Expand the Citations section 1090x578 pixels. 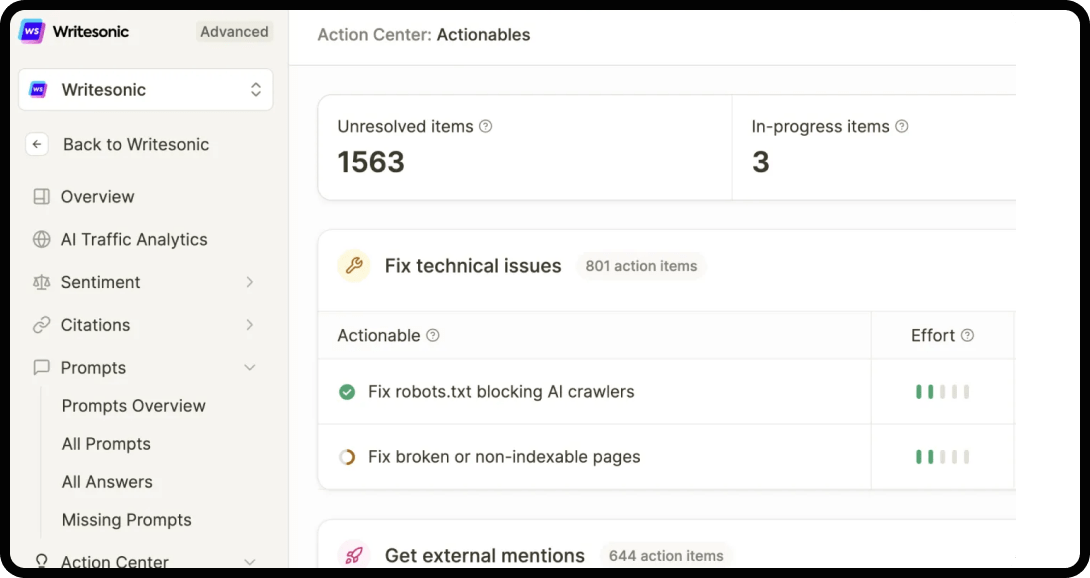pos(250,324)
